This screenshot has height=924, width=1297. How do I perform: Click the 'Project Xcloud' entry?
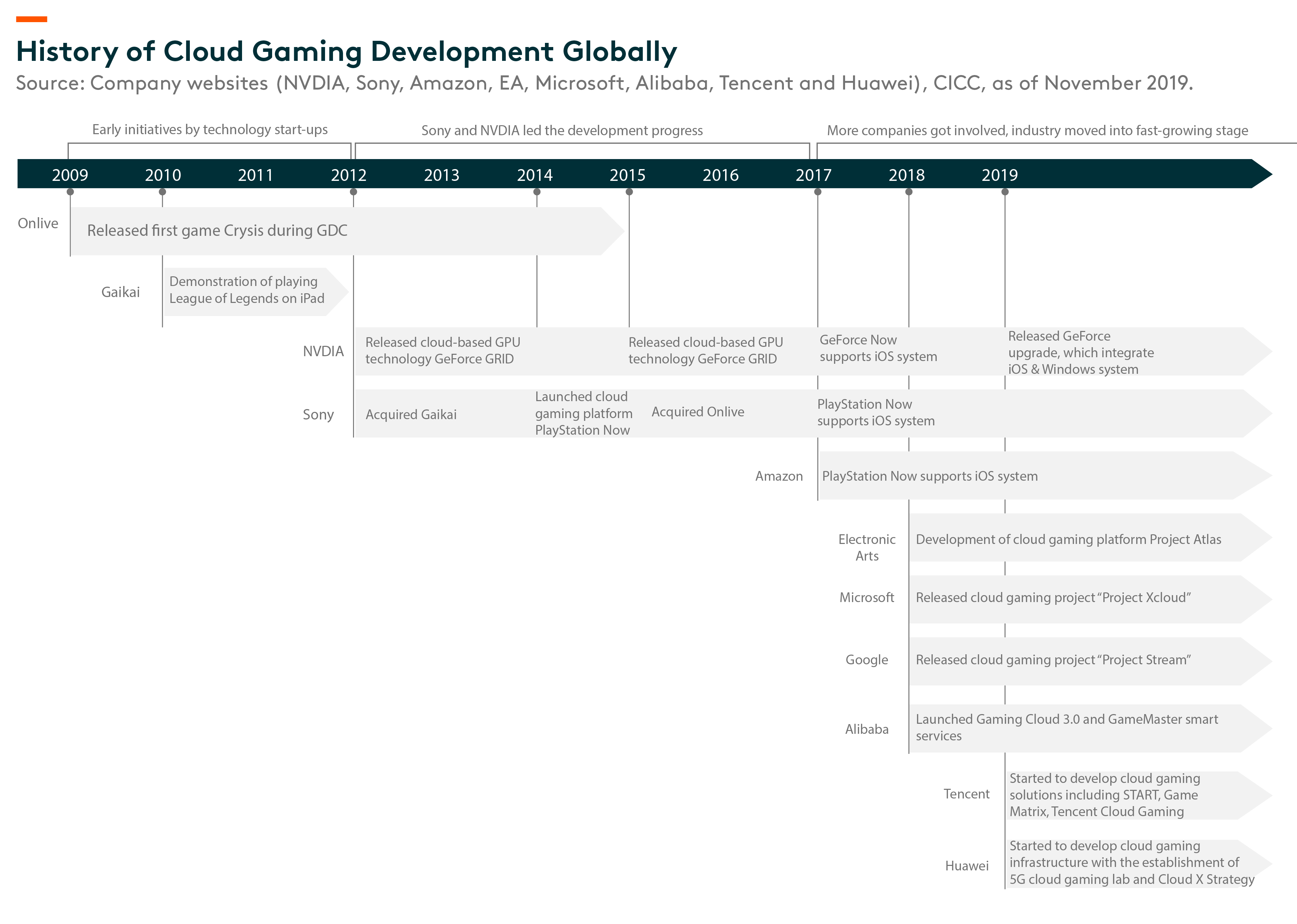point(1053,598)
